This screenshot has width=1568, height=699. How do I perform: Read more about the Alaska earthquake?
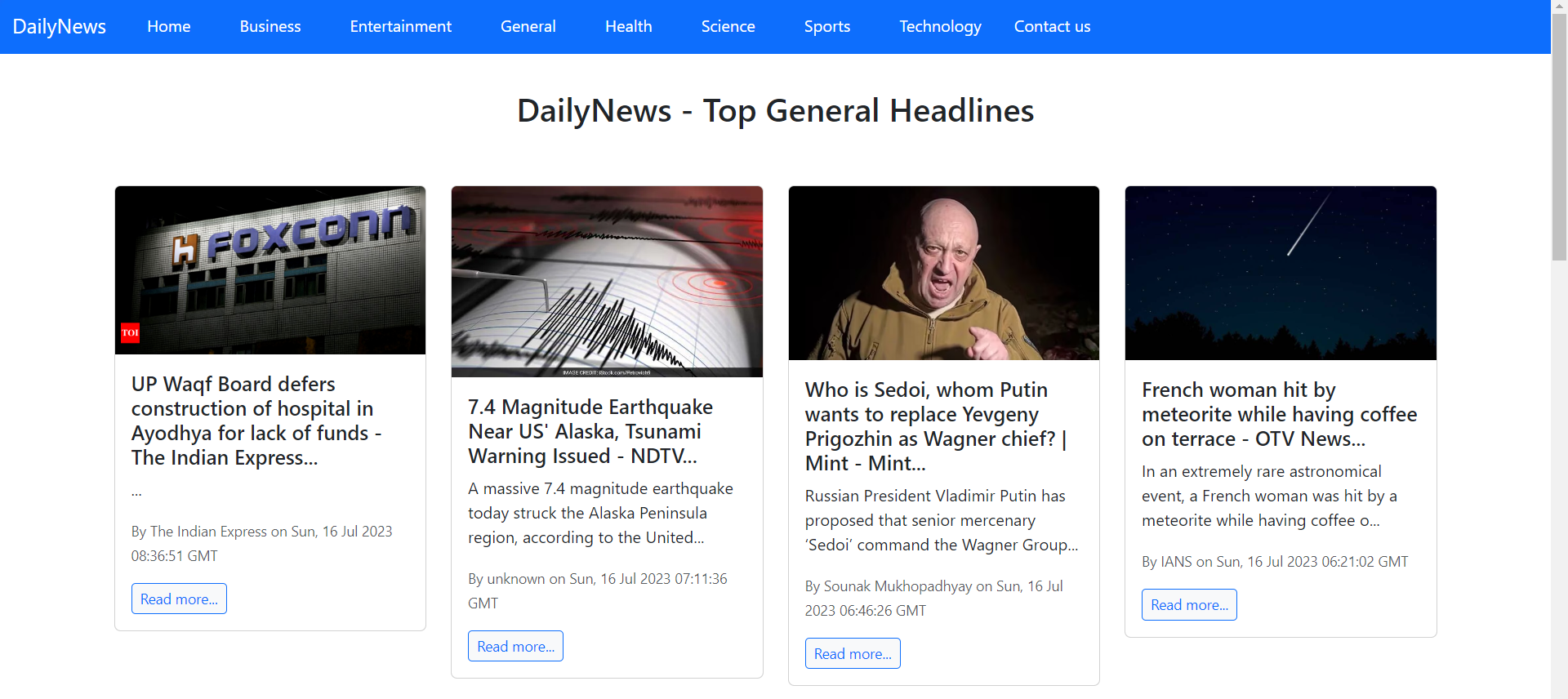515,646
